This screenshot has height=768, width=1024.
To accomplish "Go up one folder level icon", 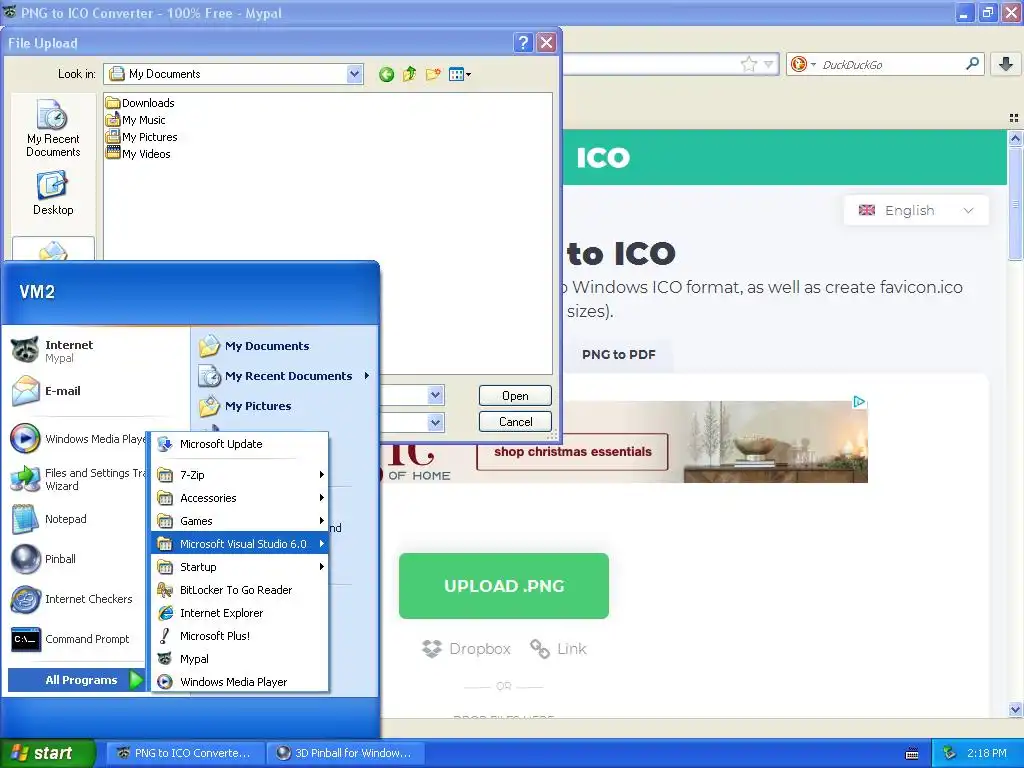I will pyautogui.click(x=409, y=74).
